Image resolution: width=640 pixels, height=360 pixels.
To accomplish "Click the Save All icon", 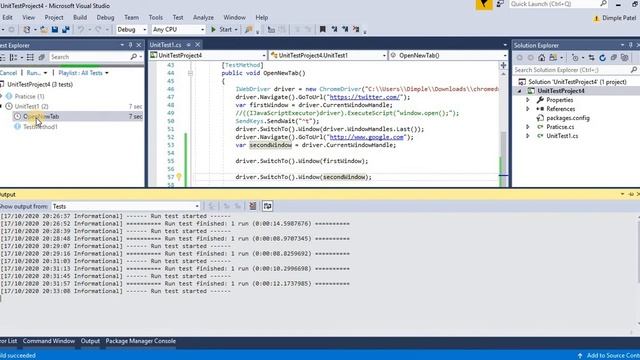I will pos(65,29).
